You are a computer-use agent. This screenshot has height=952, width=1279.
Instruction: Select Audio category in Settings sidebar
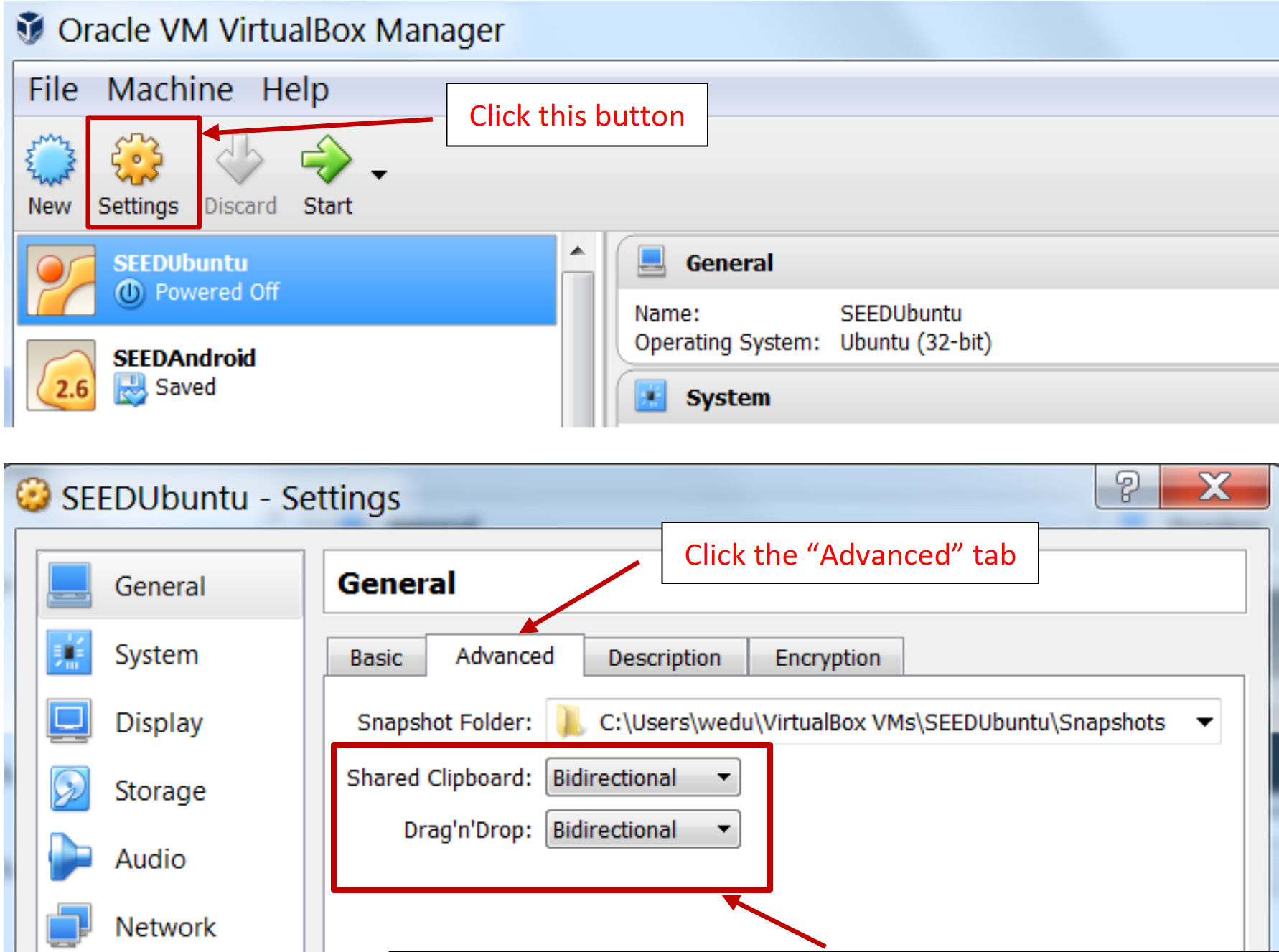(x=172, y=858)
